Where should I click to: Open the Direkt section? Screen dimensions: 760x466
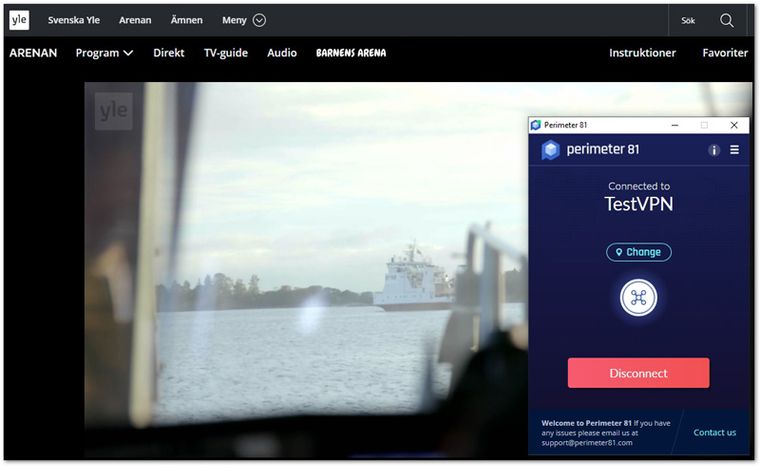pos(169,53)
